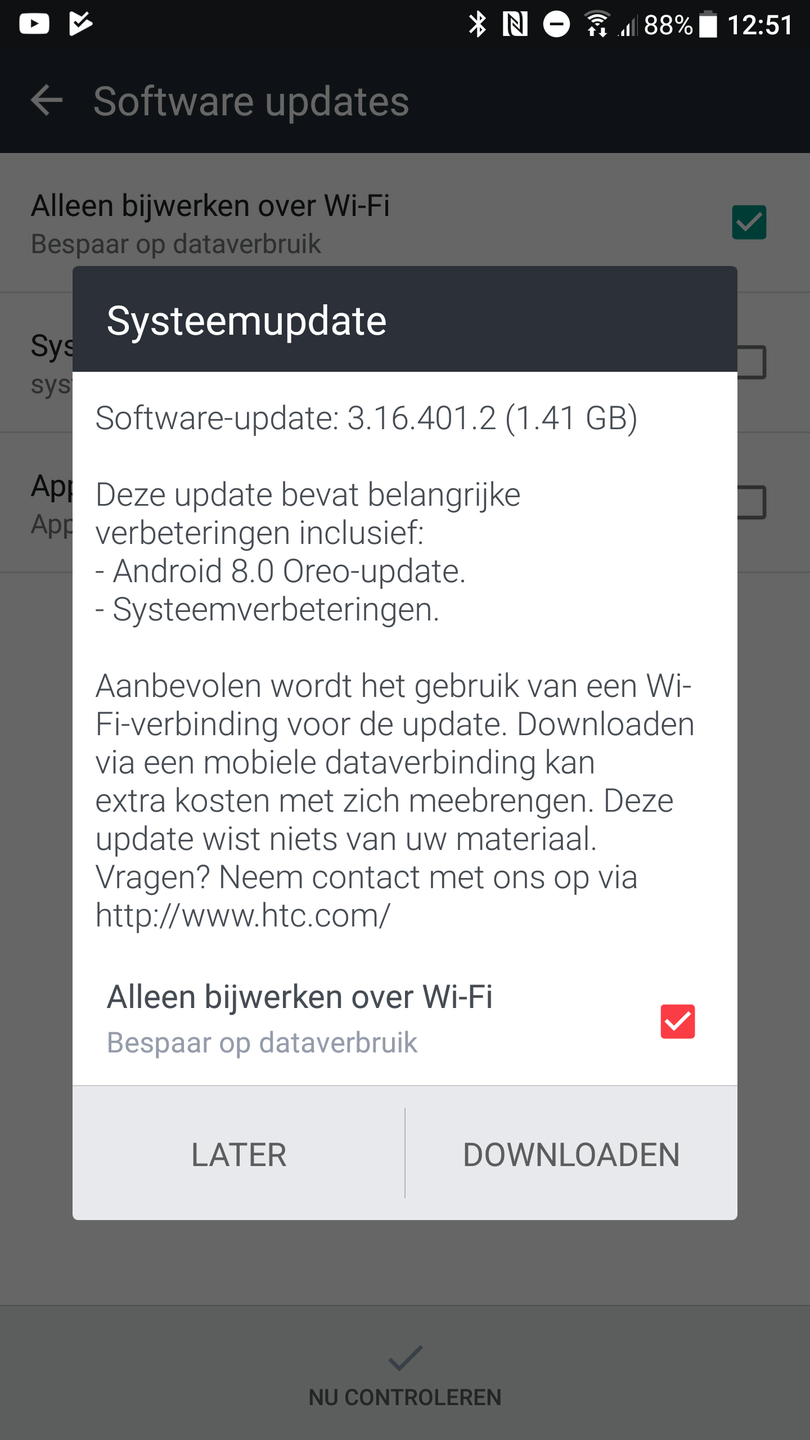The height and width of the screenshot is (1440, 810).
Task: Tap the clock showing 12:51
Action: pyautogui.click(x=760, y=25)
